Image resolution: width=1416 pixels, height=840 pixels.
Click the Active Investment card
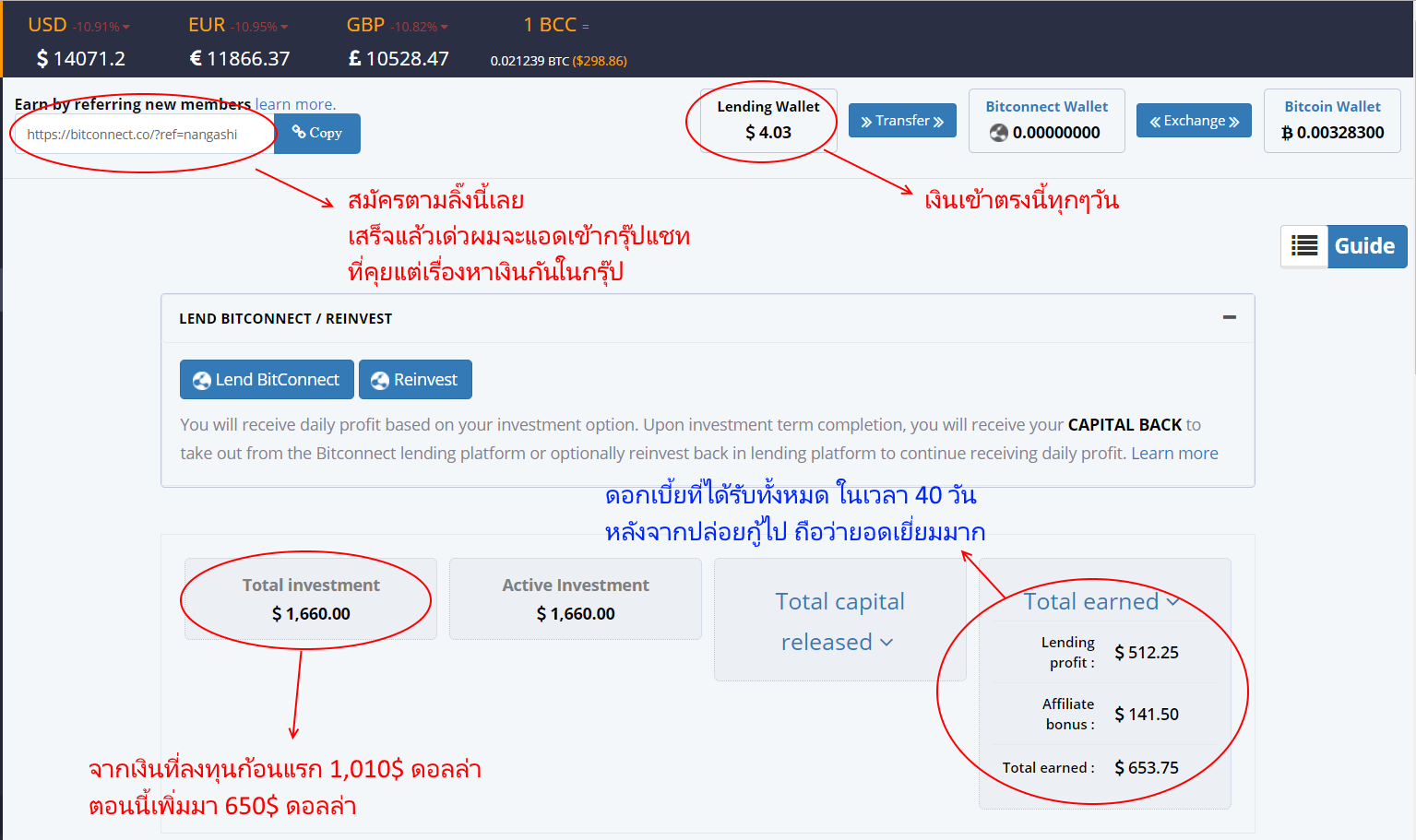click(x=576, y=598)
